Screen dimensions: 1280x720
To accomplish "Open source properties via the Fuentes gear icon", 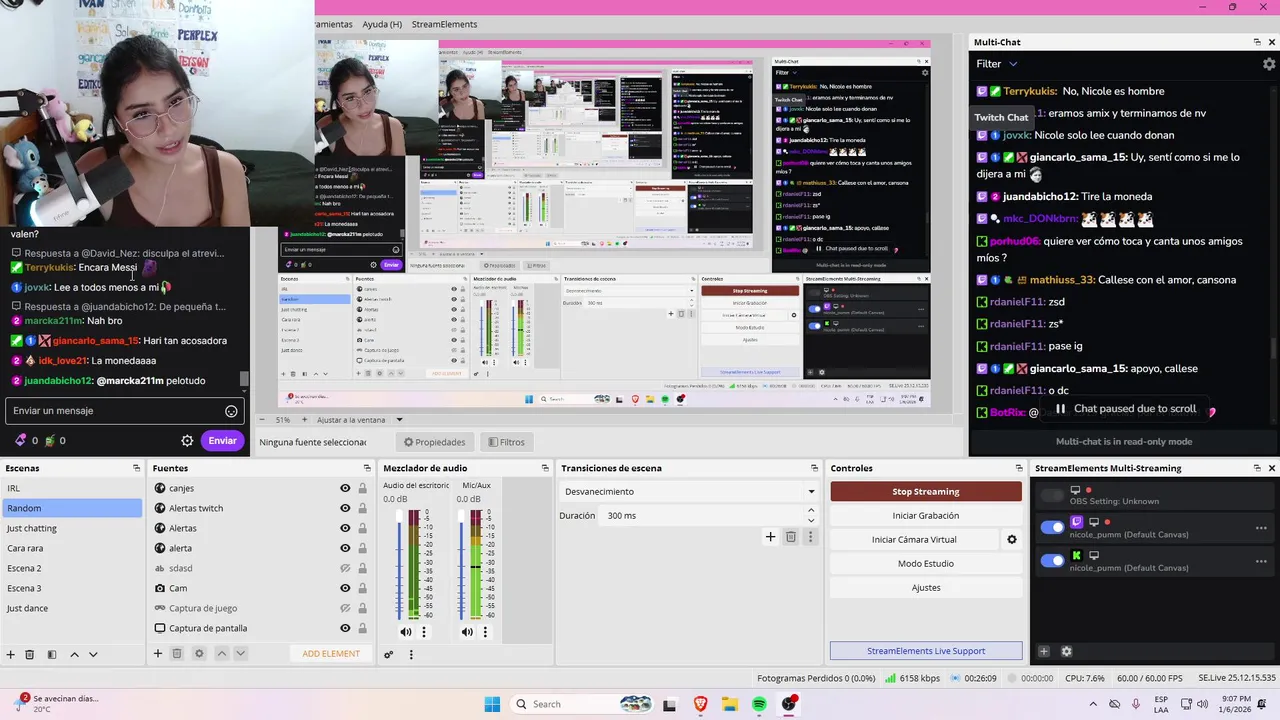I will [x=199, y=654].
